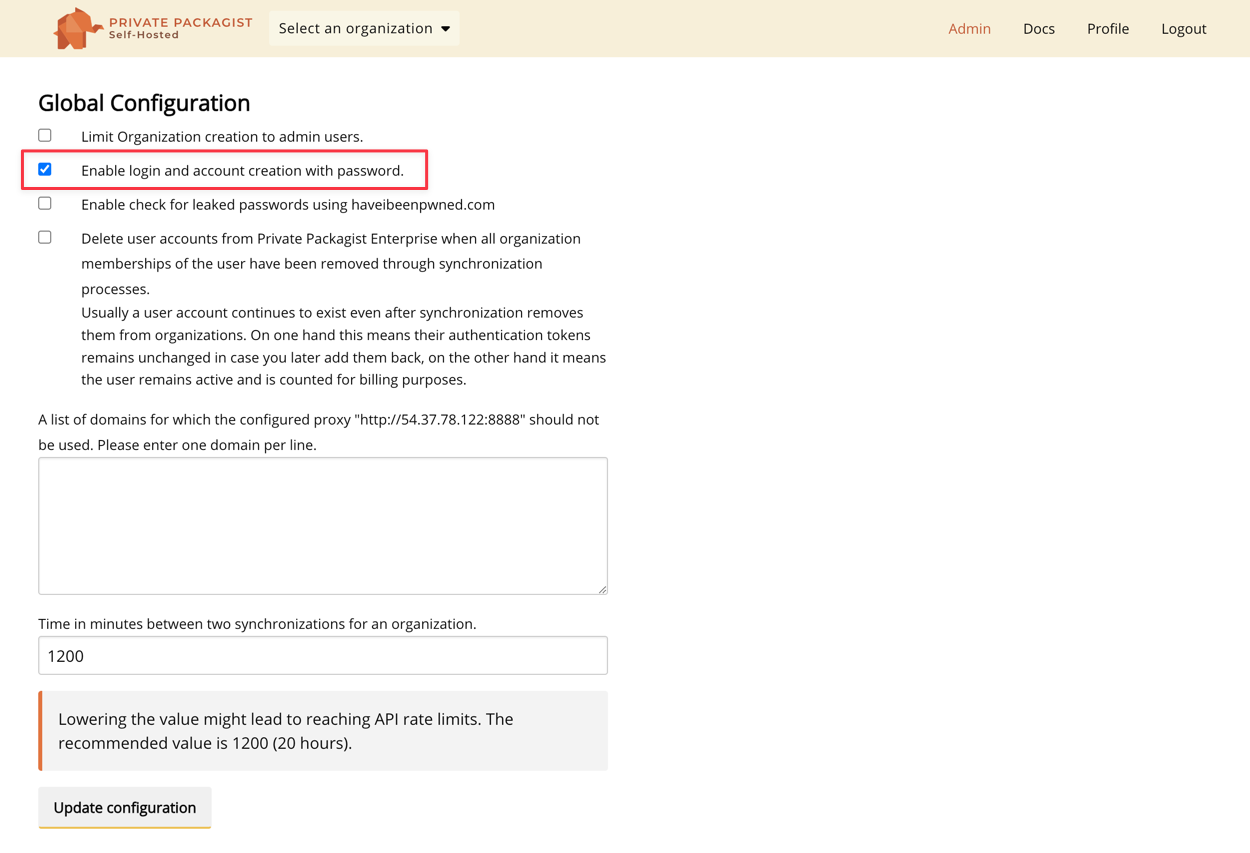Focus the proxy excluded domains text area
Viewport: 1250px width, 853px height.
pos(322,525)
